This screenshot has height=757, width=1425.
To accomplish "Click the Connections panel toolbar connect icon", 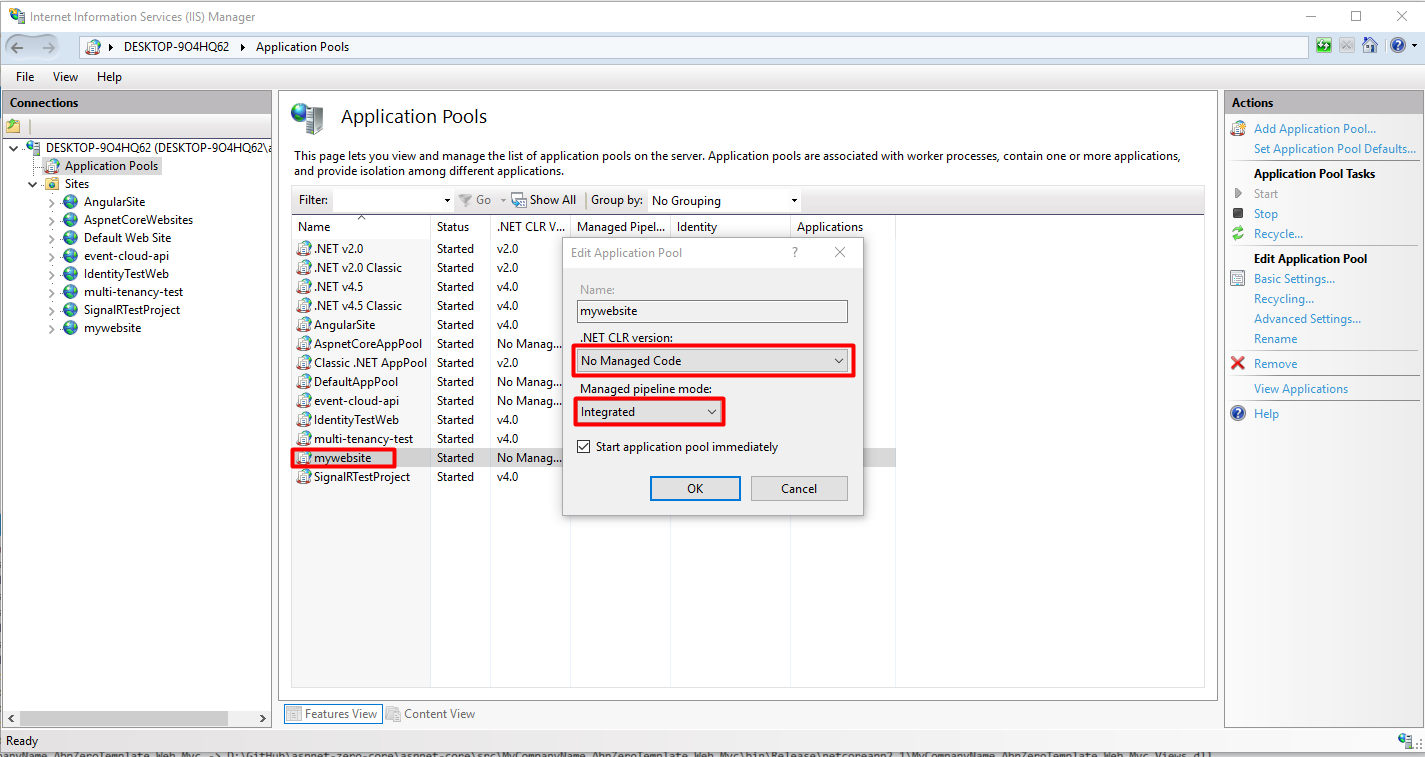I will pyautogui.click(x=13, y=126).
